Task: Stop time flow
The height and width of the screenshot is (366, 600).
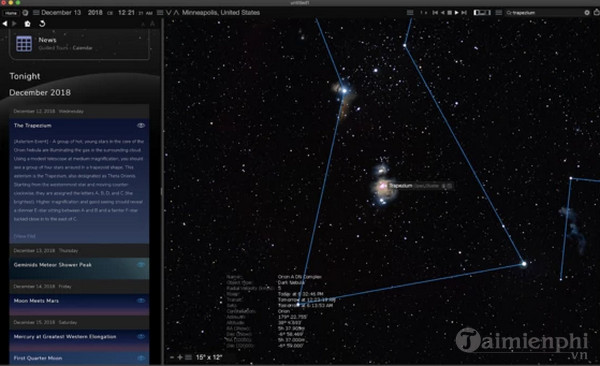Action: [450, 13]
